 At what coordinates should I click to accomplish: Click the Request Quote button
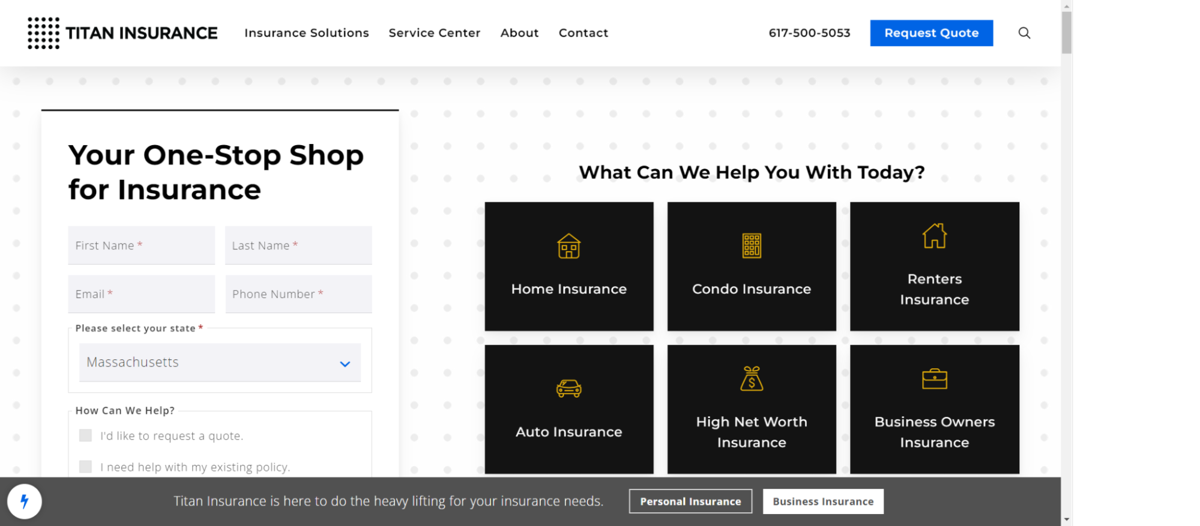click(x=931, y=33)
